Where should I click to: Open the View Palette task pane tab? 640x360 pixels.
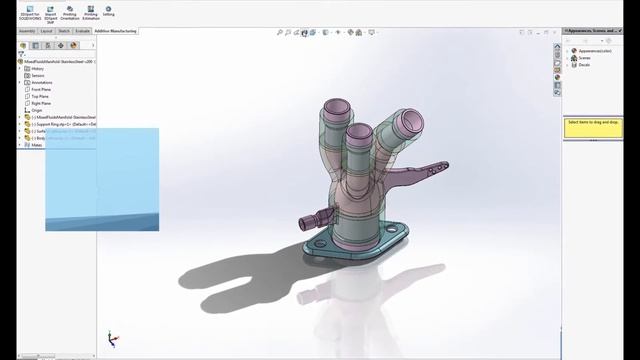[x=557, y=70]
